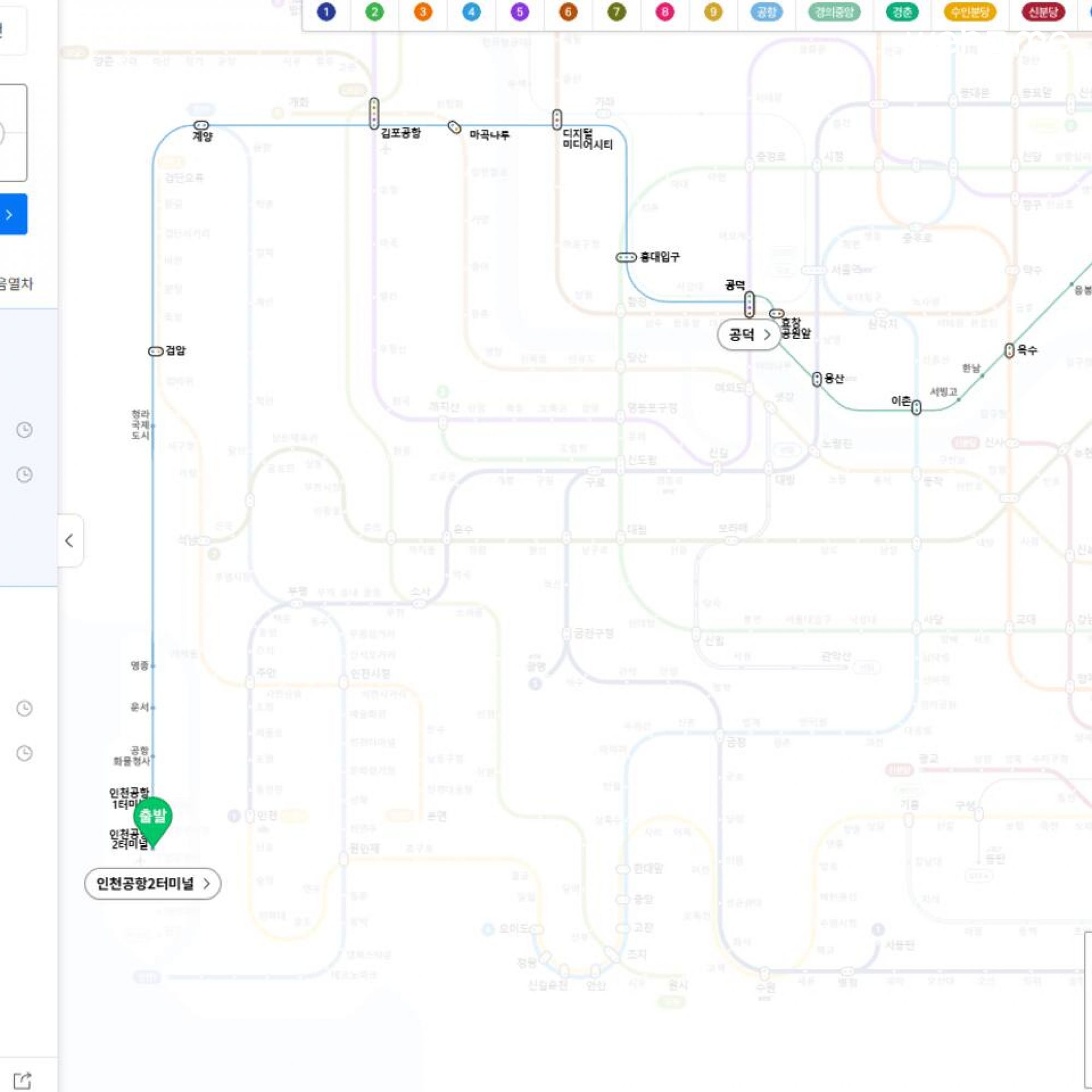Click 청라국제도시 station label

(140, 425)
